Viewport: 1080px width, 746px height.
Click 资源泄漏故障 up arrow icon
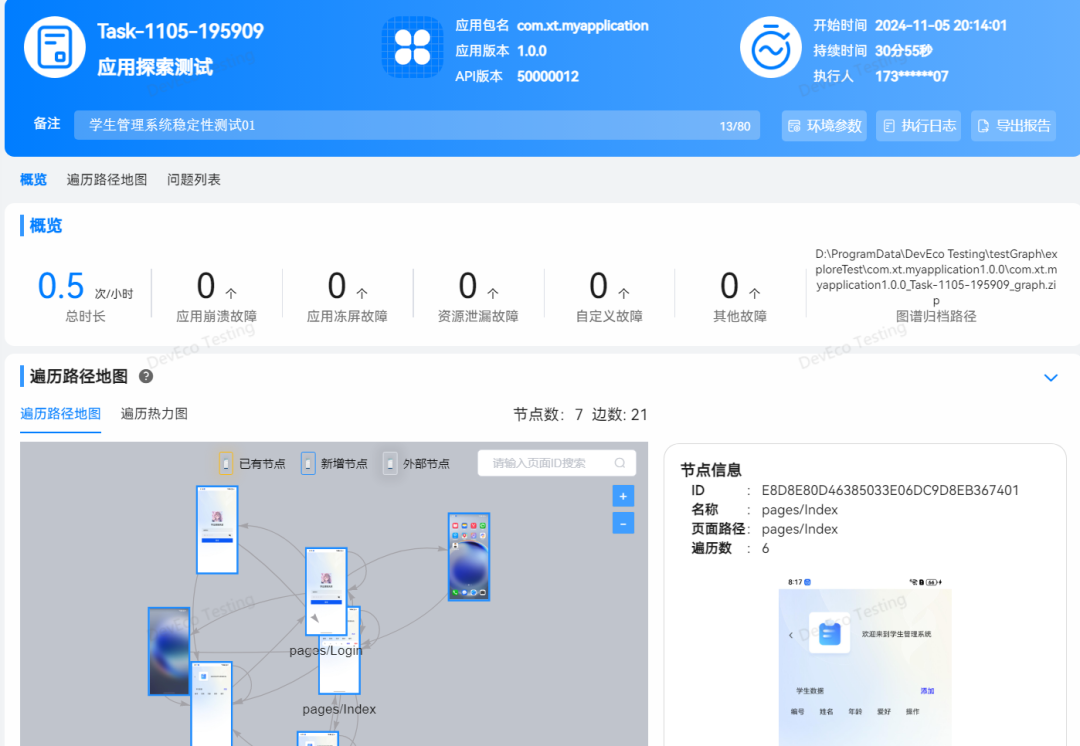[493, 293]
